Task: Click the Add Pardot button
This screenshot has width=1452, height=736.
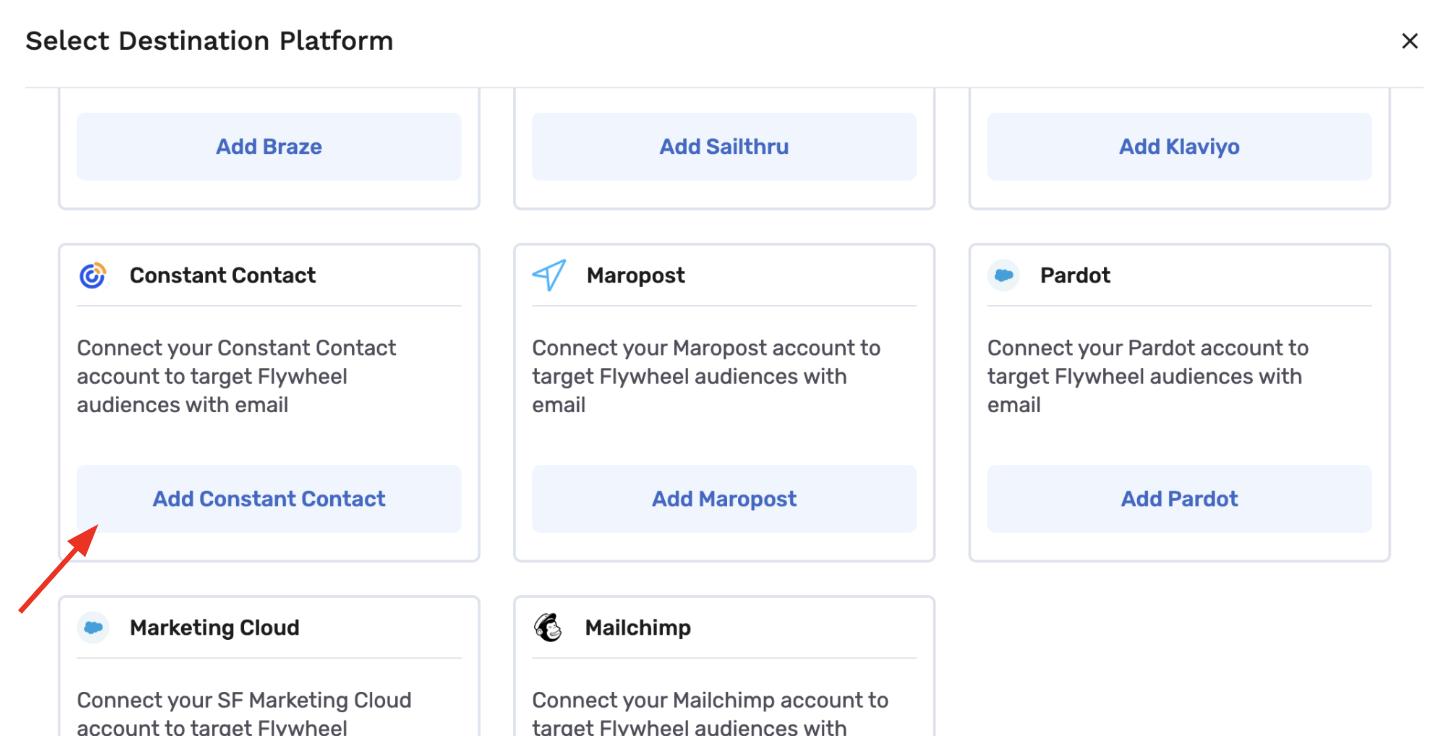Action: tap(1180, 499)
